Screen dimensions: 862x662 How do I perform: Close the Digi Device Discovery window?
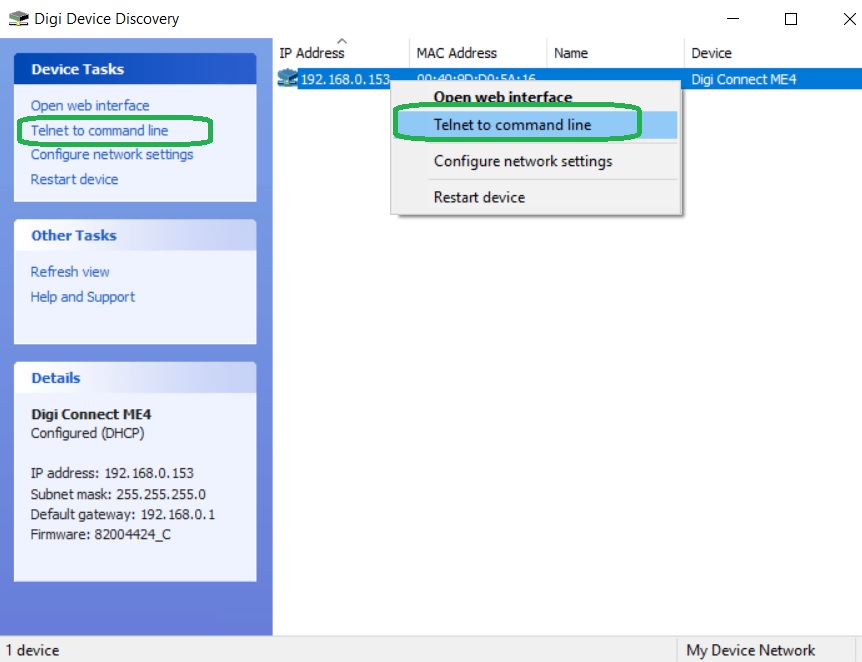(x=849, y=19)
